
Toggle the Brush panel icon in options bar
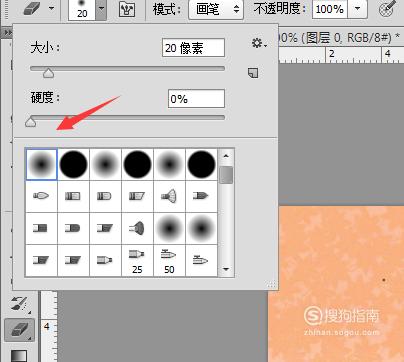click(127, 9)
